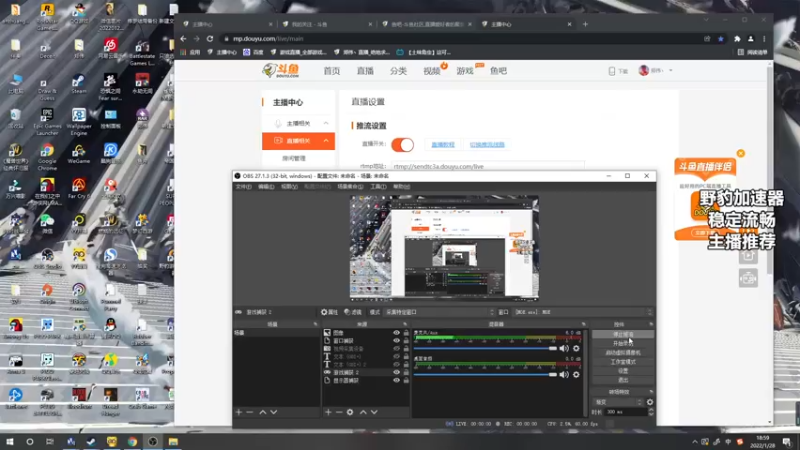Open 麦克风/Aux audio settings gear
This screenshot has height=450, width=800.
click(x=576, y=348)
